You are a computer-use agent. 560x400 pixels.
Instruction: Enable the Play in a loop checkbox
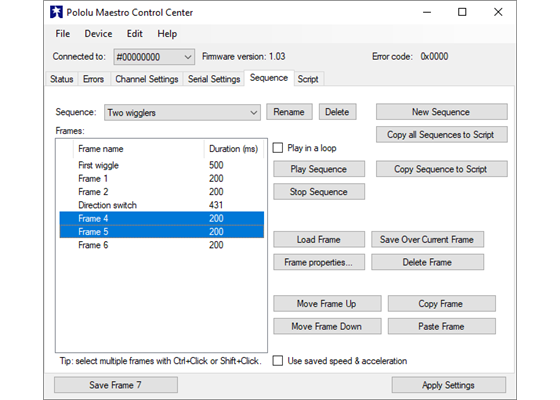[x=278, y=148]
